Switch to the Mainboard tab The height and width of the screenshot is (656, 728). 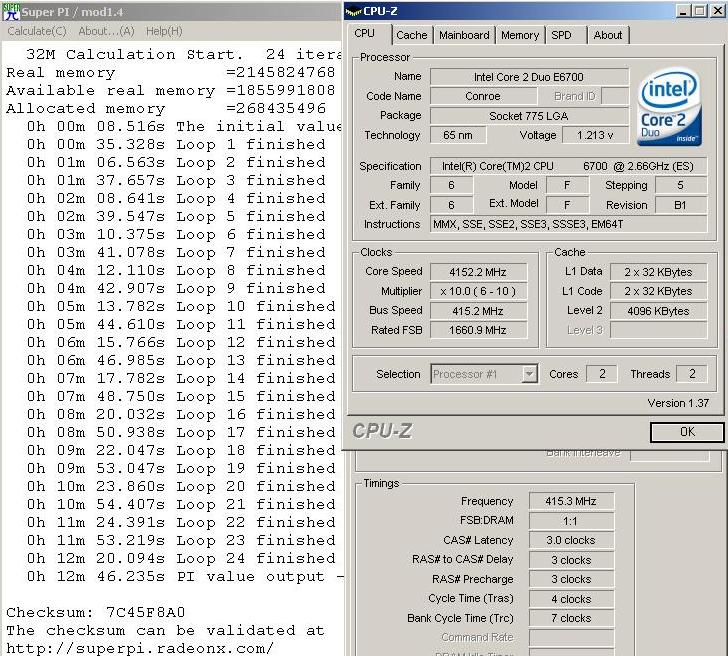[464, 35]
